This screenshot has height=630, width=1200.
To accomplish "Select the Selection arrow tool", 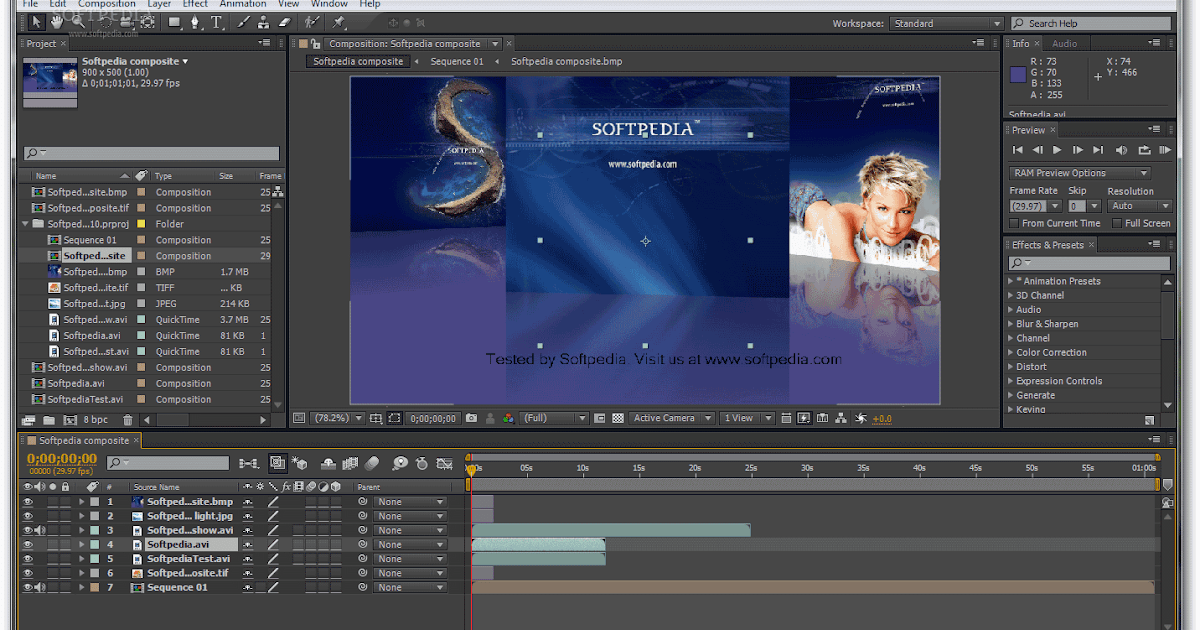I will point(37,22).
